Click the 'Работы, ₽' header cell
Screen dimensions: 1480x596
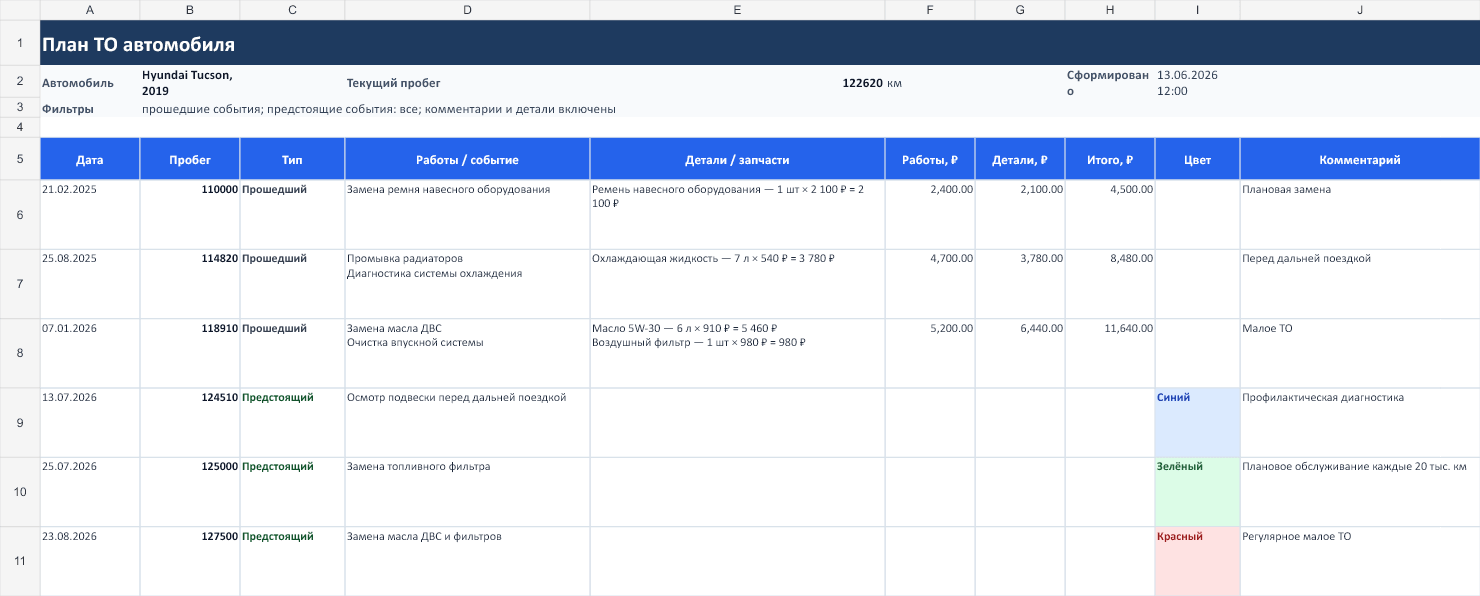[x=930, y=160]
